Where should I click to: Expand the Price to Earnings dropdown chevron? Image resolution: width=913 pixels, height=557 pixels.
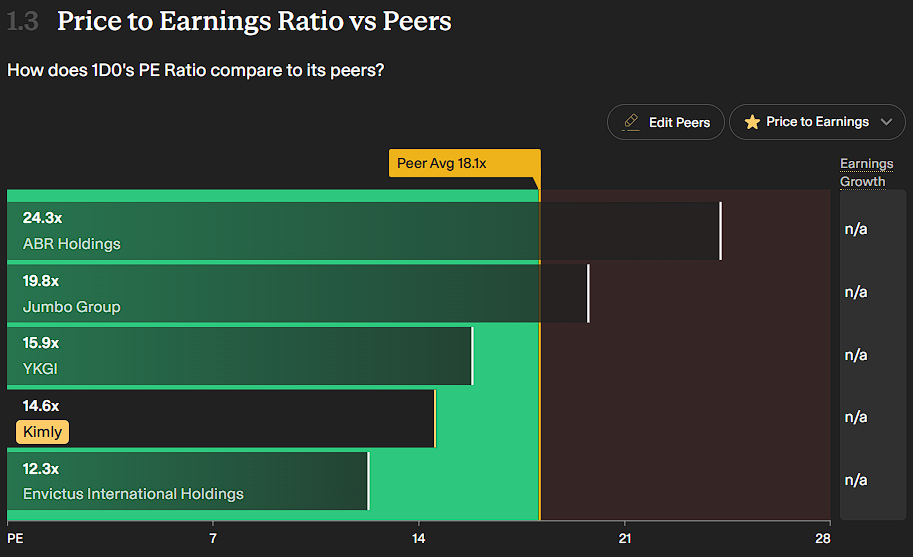point(886,122)
